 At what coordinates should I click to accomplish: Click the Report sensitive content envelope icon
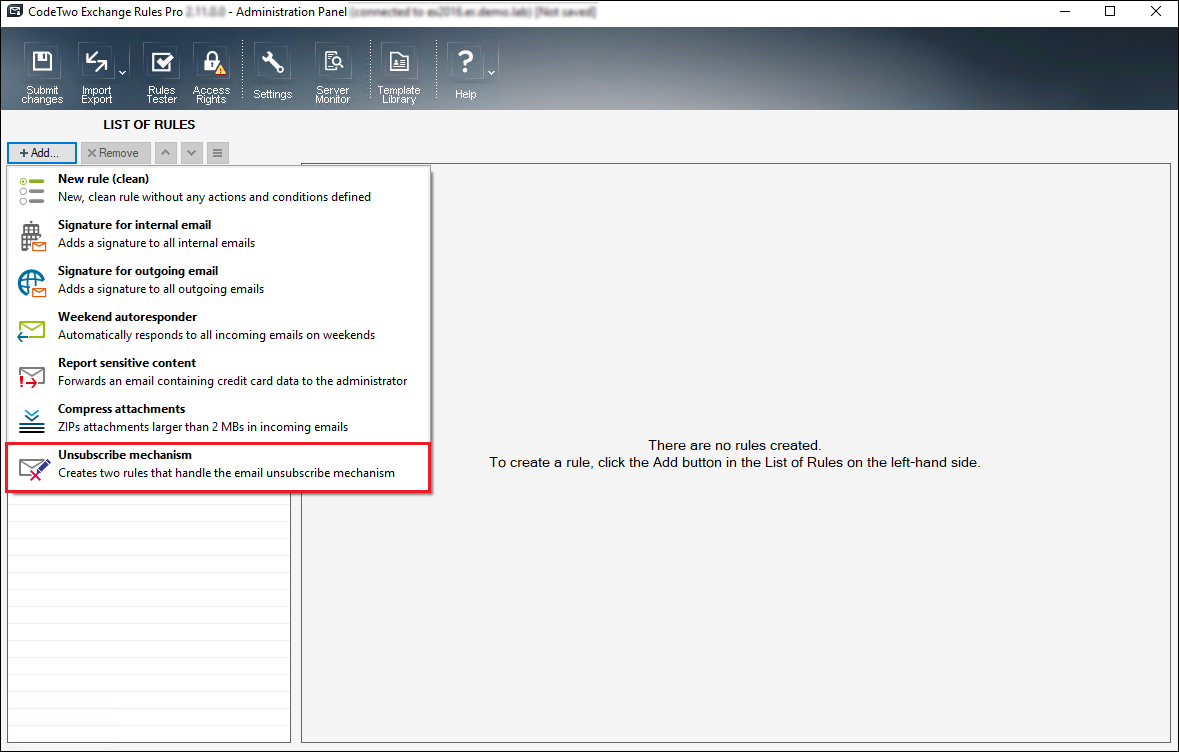tap(32, 376)
